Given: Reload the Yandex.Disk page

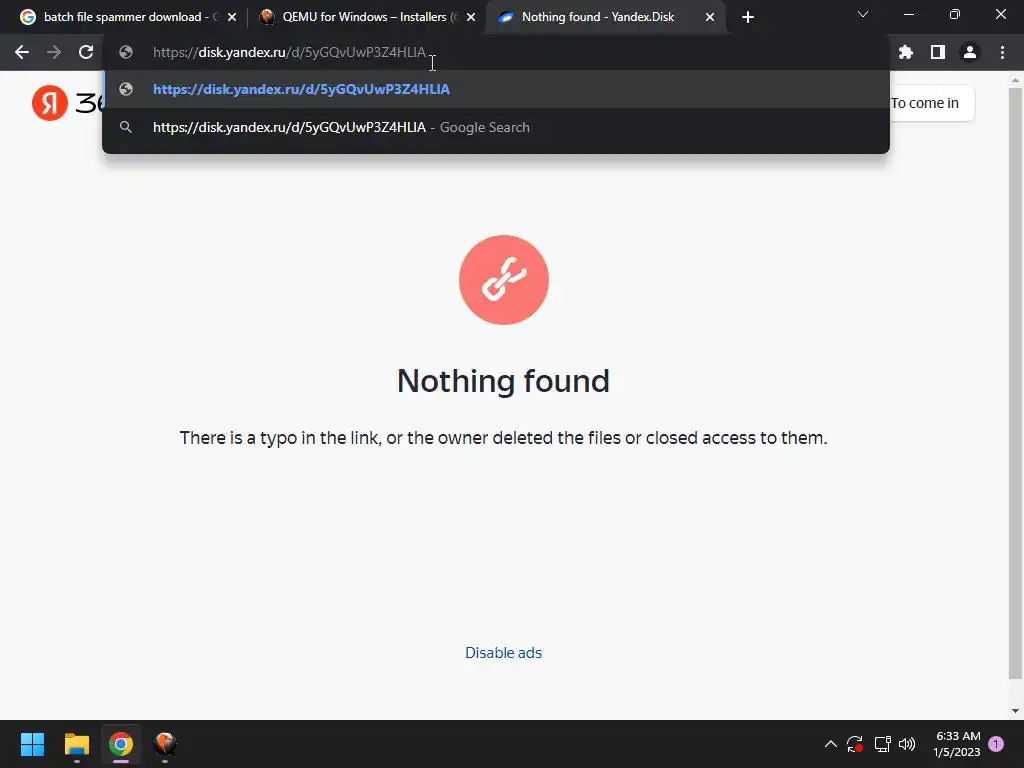Looking at the screenshot, I should click(x=86, y=52).
